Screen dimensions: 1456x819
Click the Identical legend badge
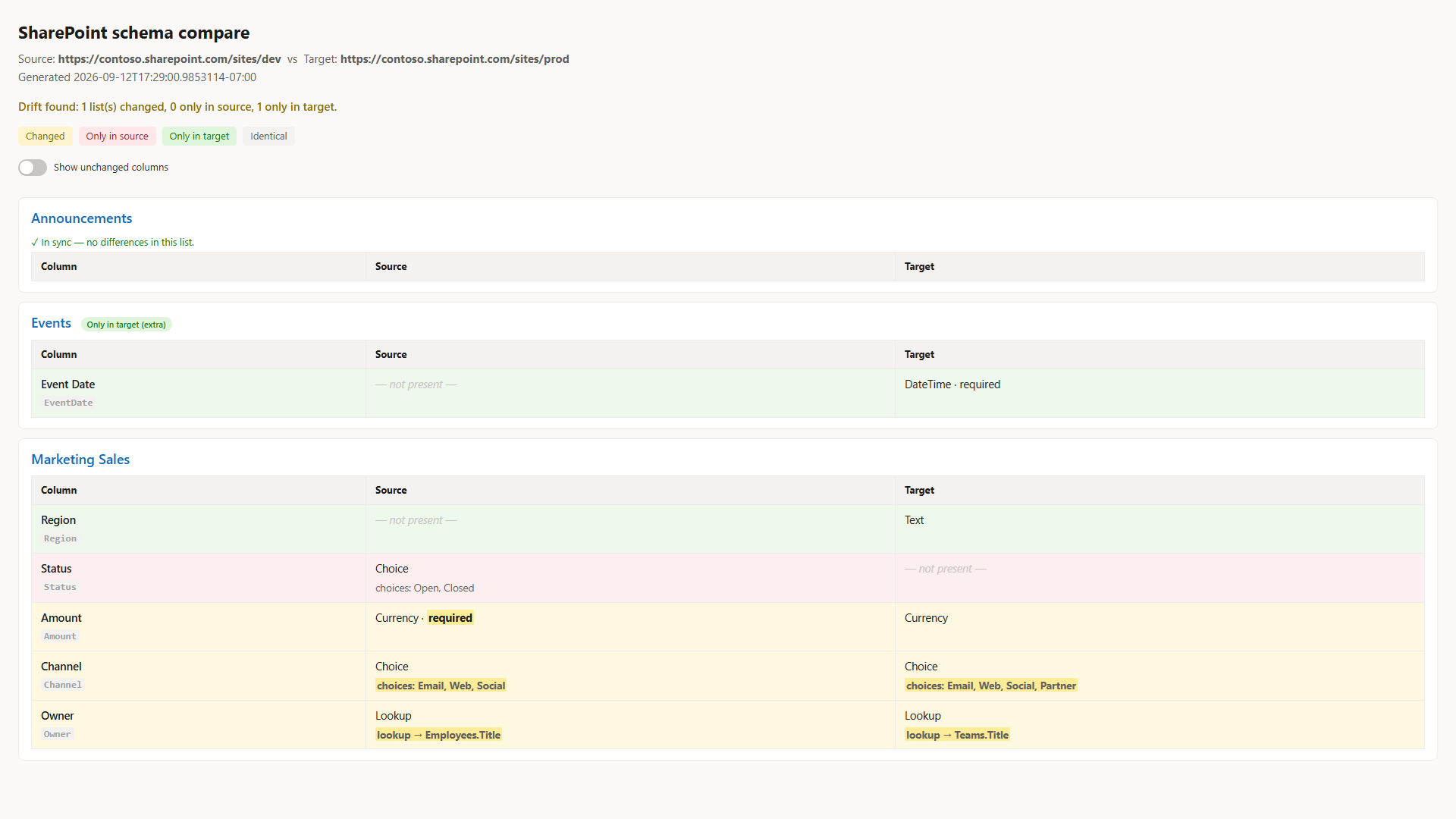pos(268,136)
